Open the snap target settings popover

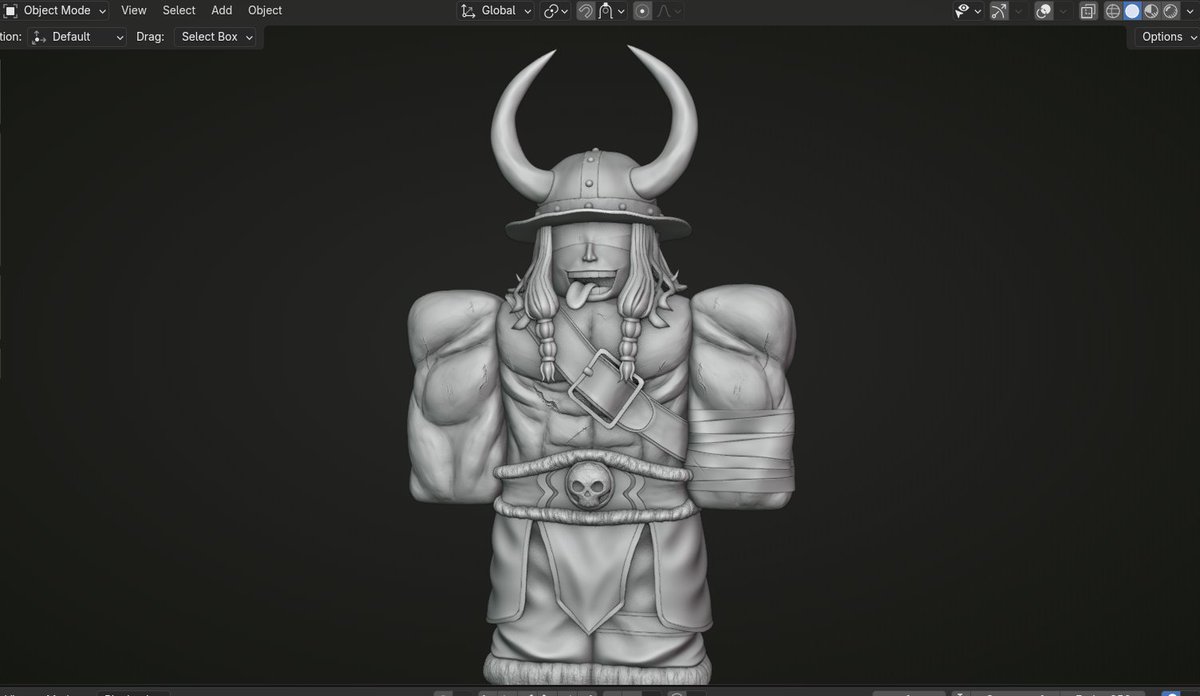[x=612, y=11]
